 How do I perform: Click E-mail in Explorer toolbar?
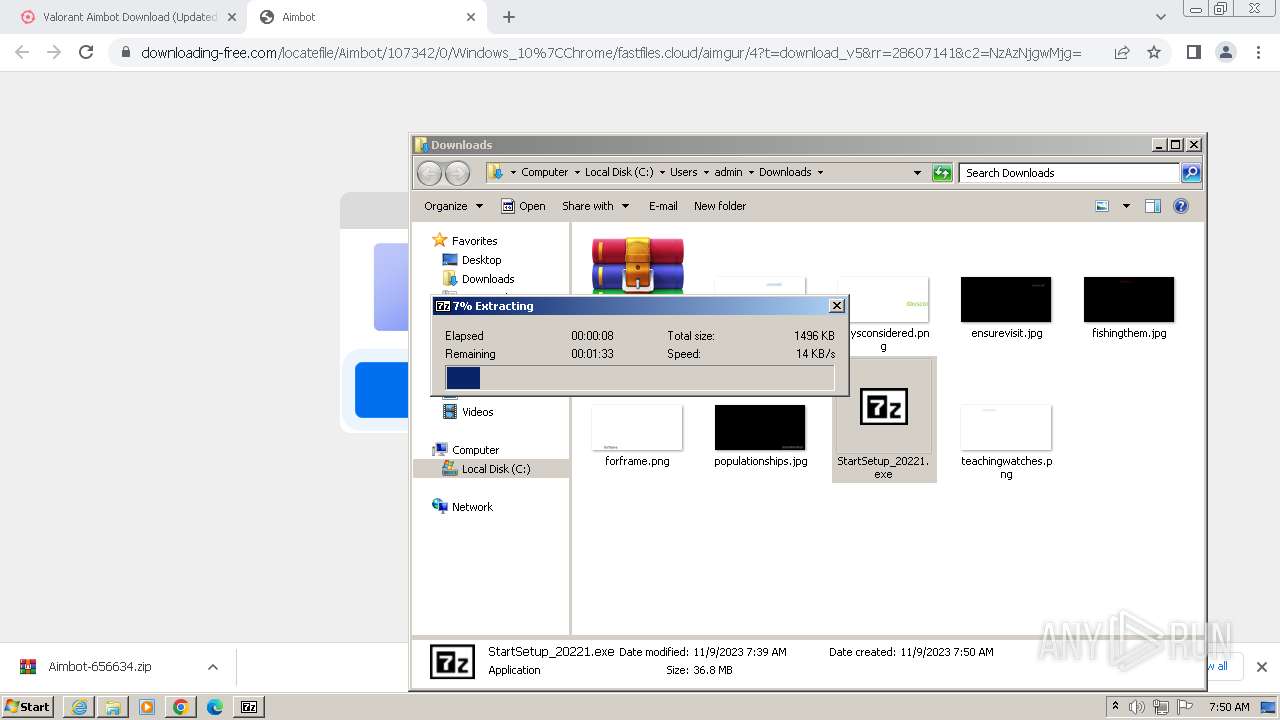coord(663,206)
